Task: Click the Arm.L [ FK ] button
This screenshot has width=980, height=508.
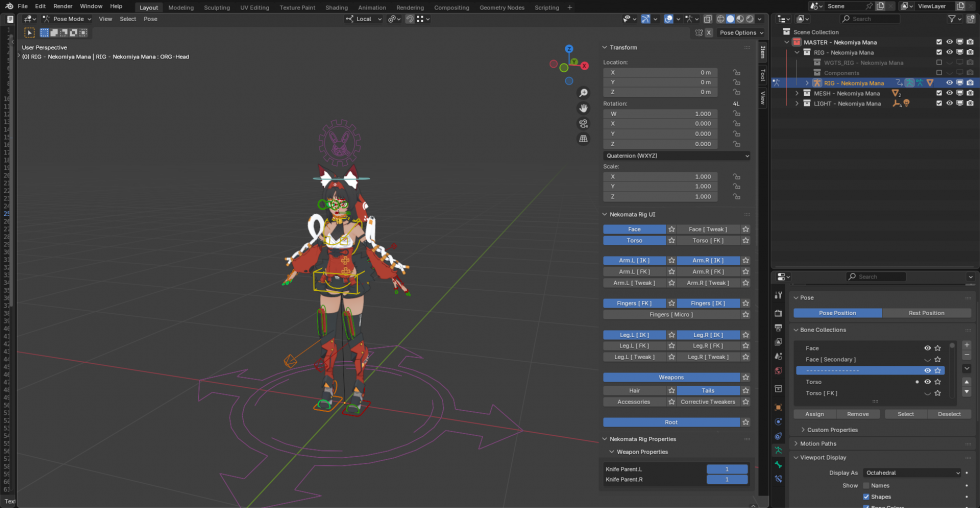Action: coord(634,271)
